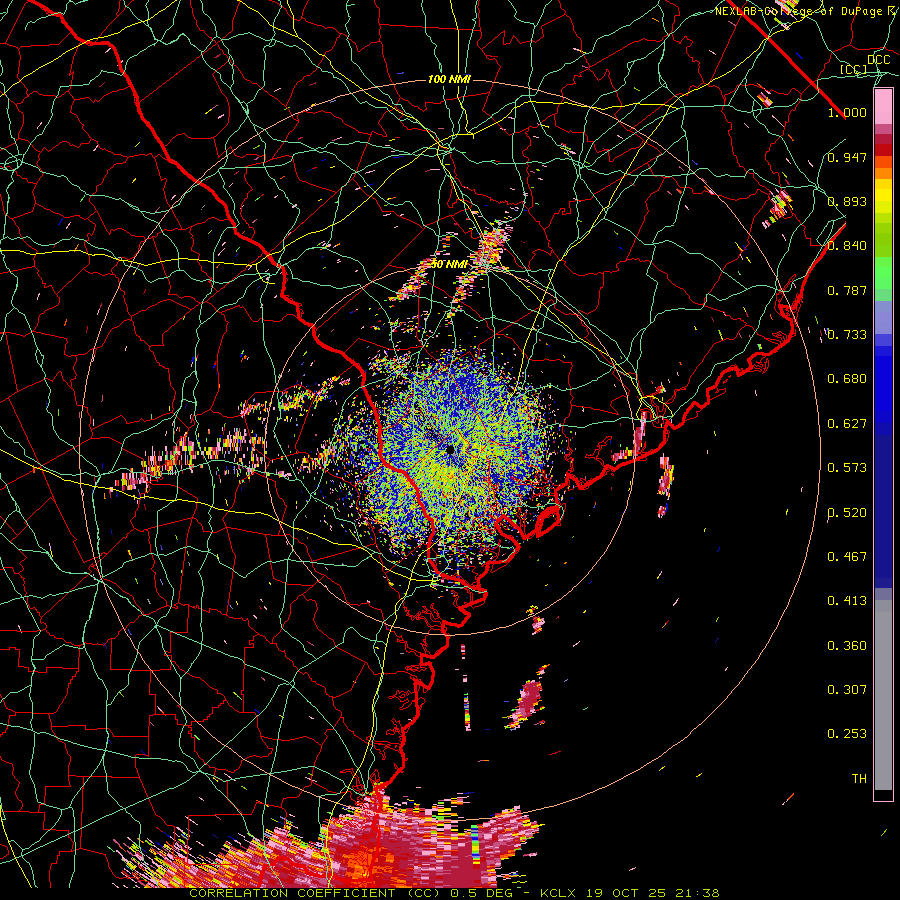900x900 pixels.
Task: Pick the gray segment of the color bar
Action: [883, 695]
